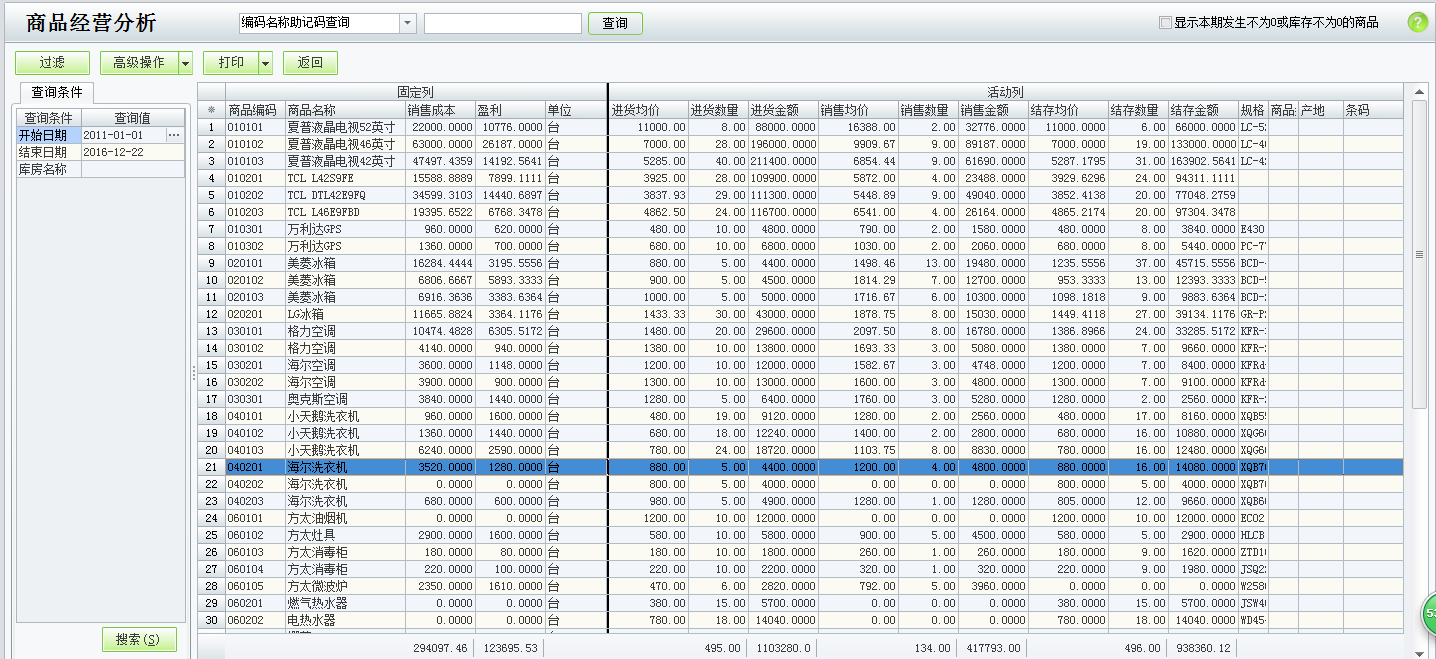Viewport: 1436px width, 659px height.
Task: Open the 打印 dropdown arrow
Action: coord(265,63)
